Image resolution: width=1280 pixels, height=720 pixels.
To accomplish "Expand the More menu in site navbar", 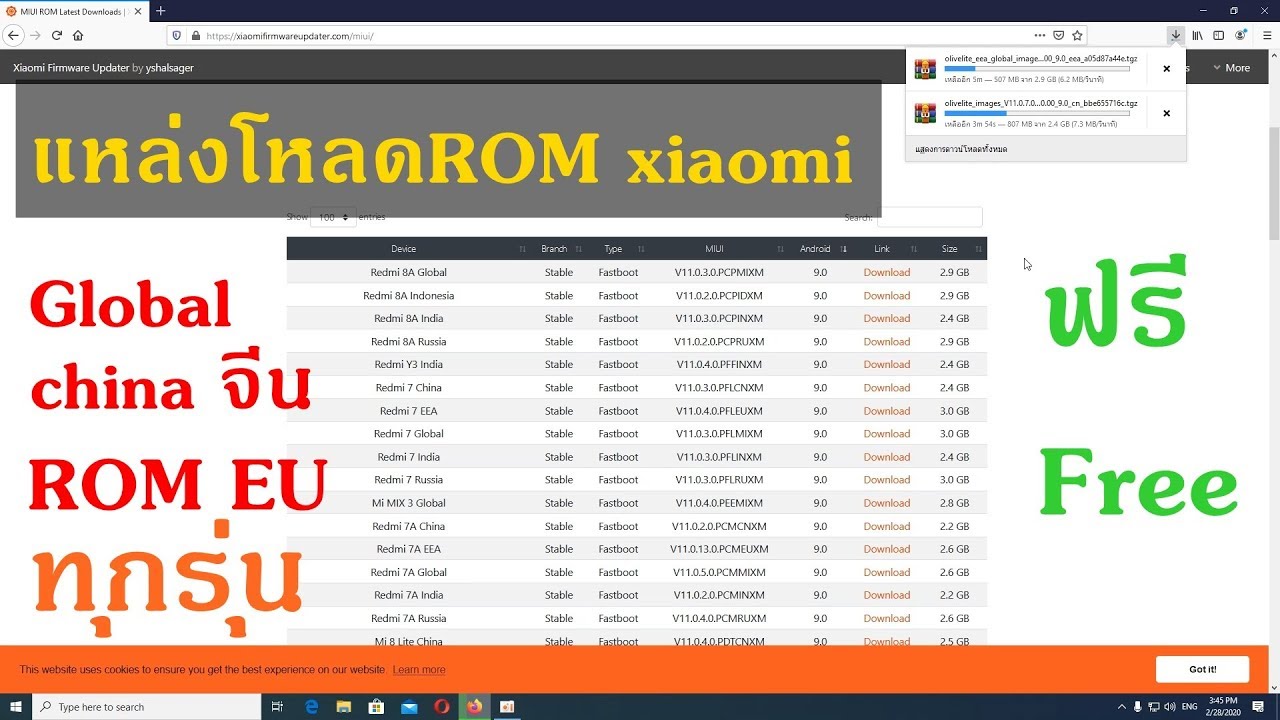I will [x=1231, y=68].
